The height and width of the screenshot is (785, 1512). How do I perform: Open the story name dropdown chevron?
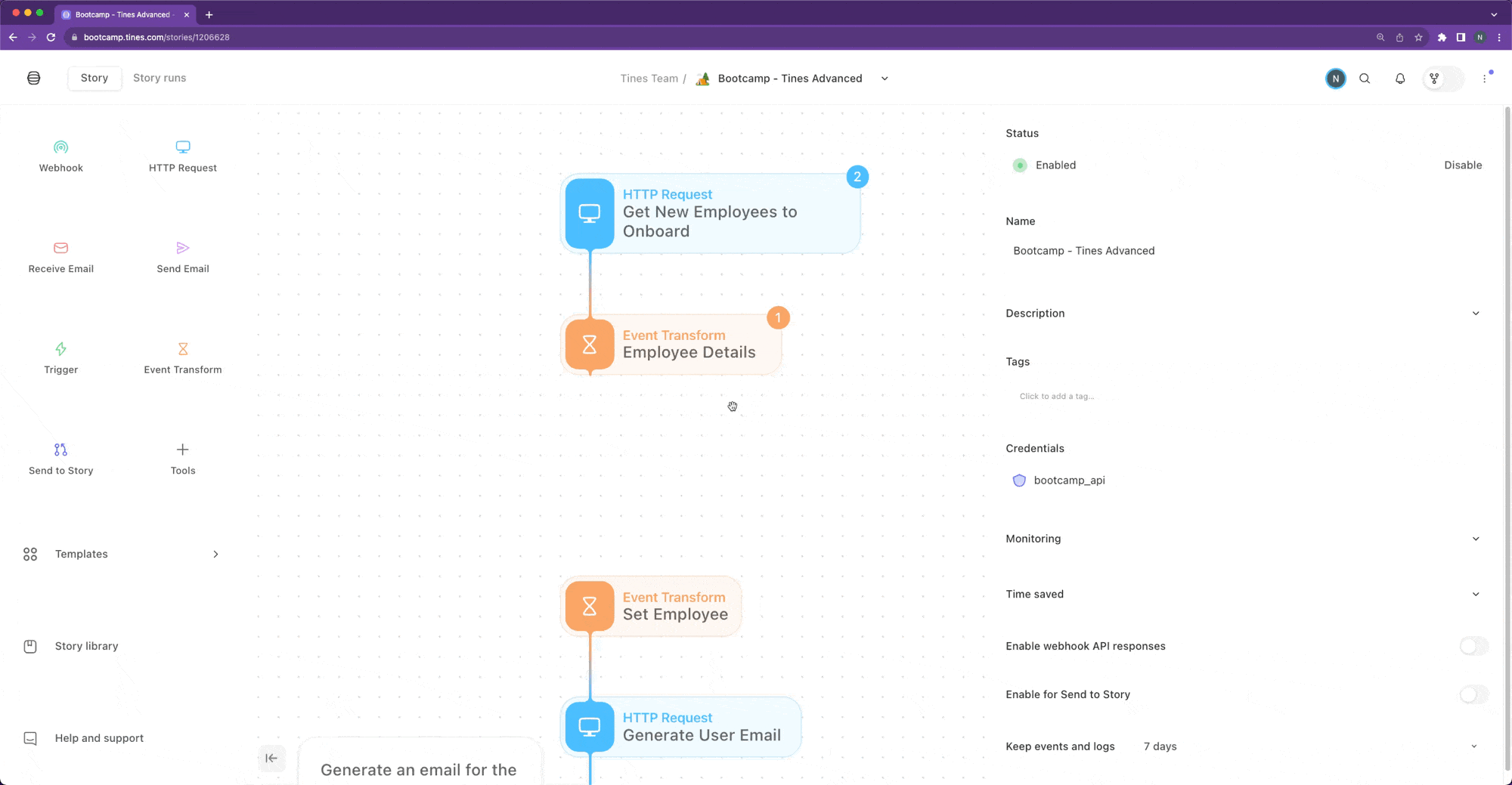pos(885,79)
